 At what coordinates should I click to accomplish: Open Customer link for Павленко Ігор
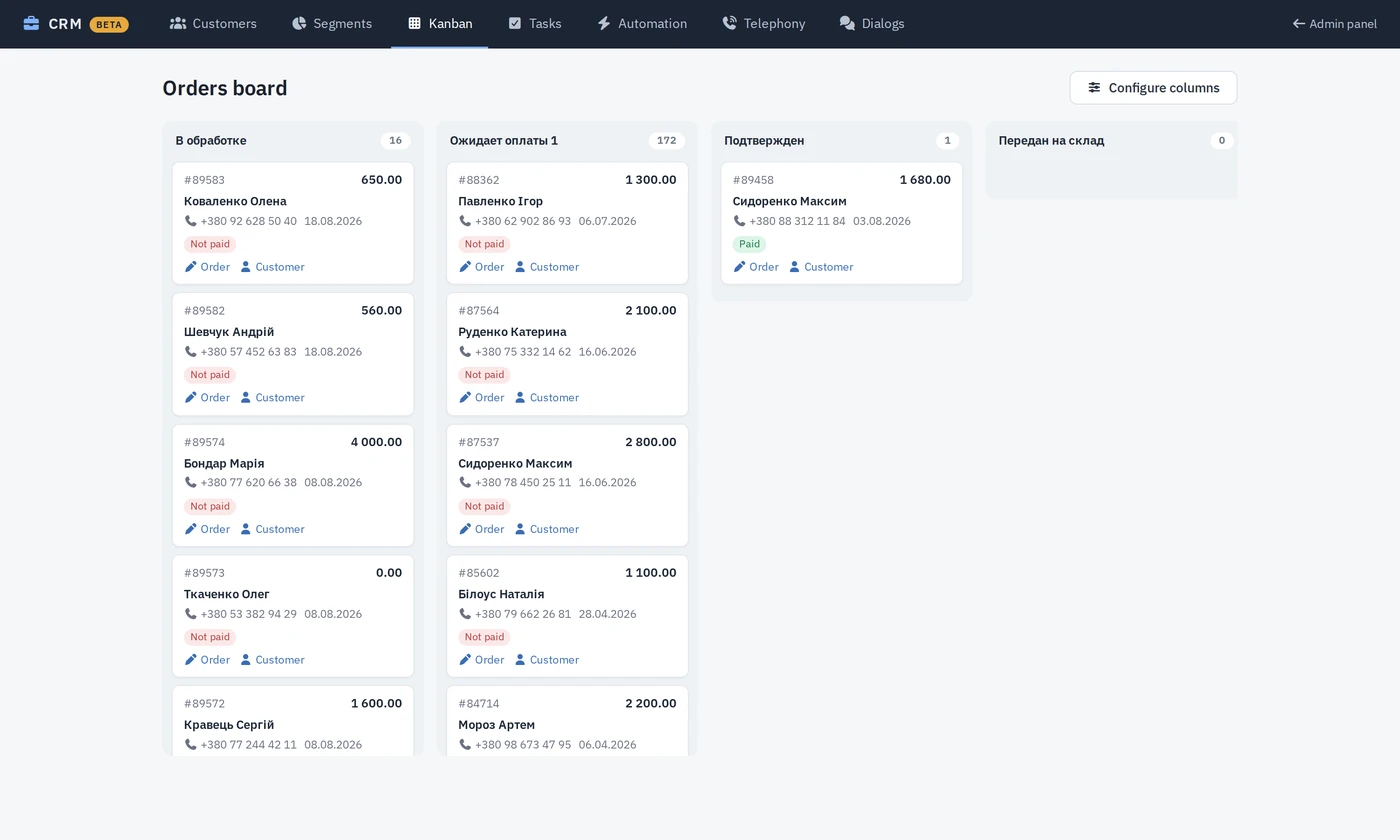click(546, 267)
